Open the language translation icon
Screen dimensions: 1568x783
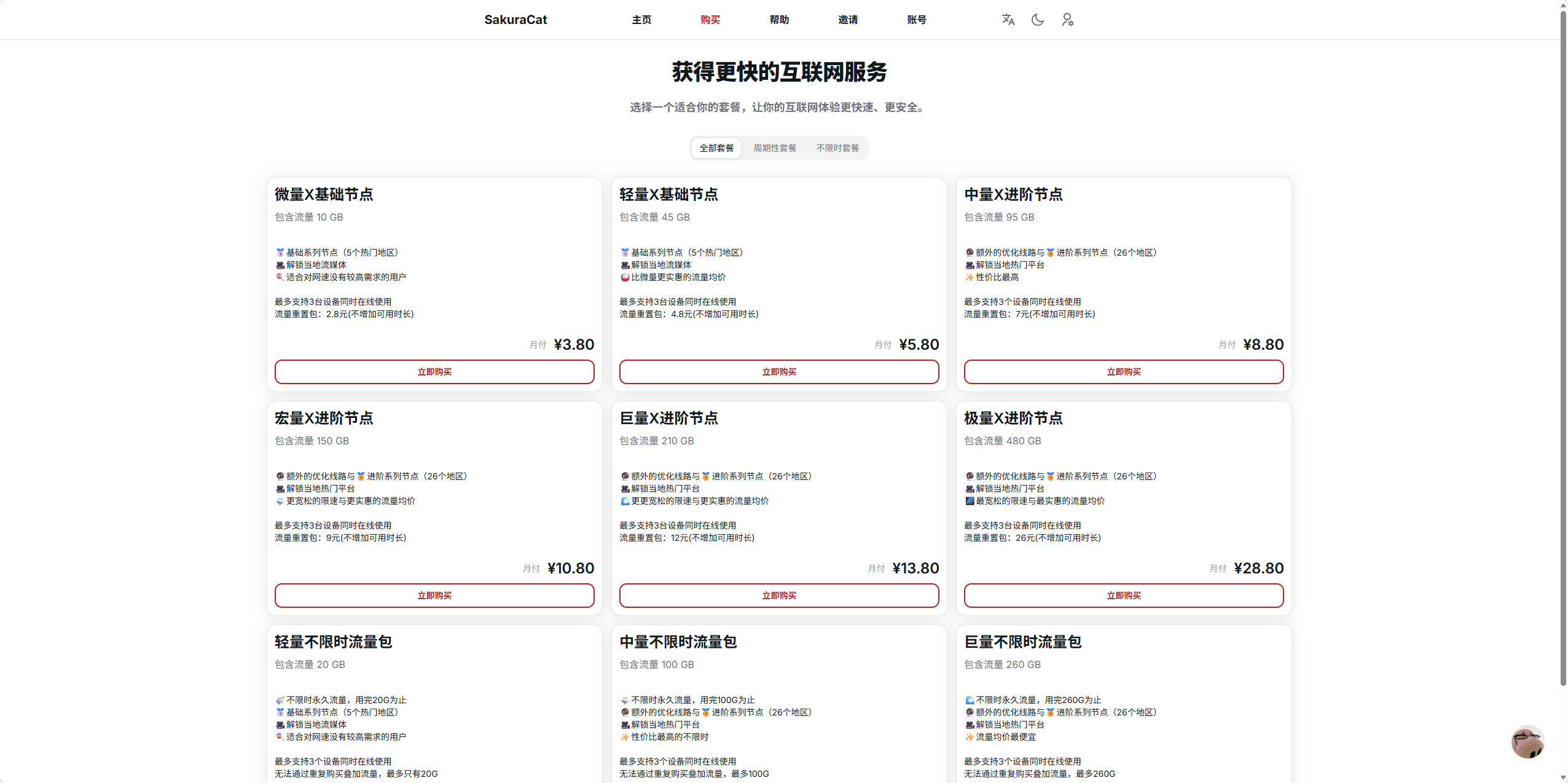tap(1008, 20)
